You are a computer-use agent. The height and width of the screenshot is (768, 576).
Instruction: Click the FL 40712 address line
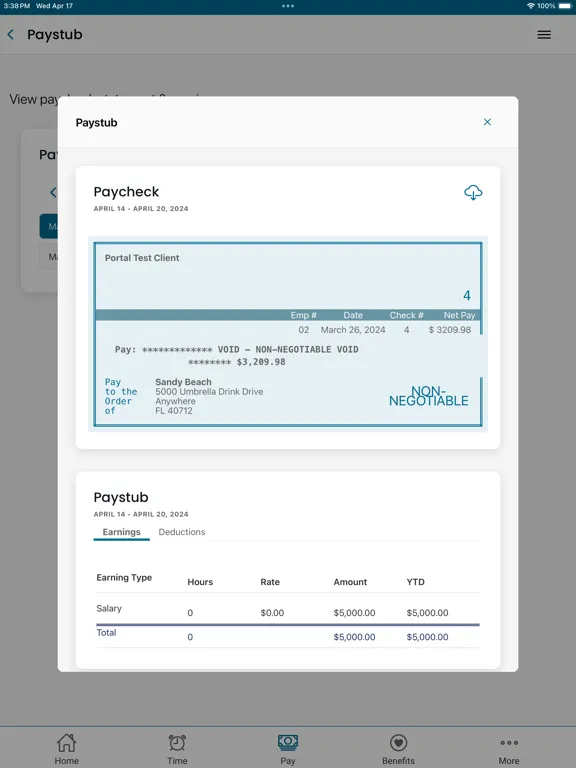[x=174, y=411]
